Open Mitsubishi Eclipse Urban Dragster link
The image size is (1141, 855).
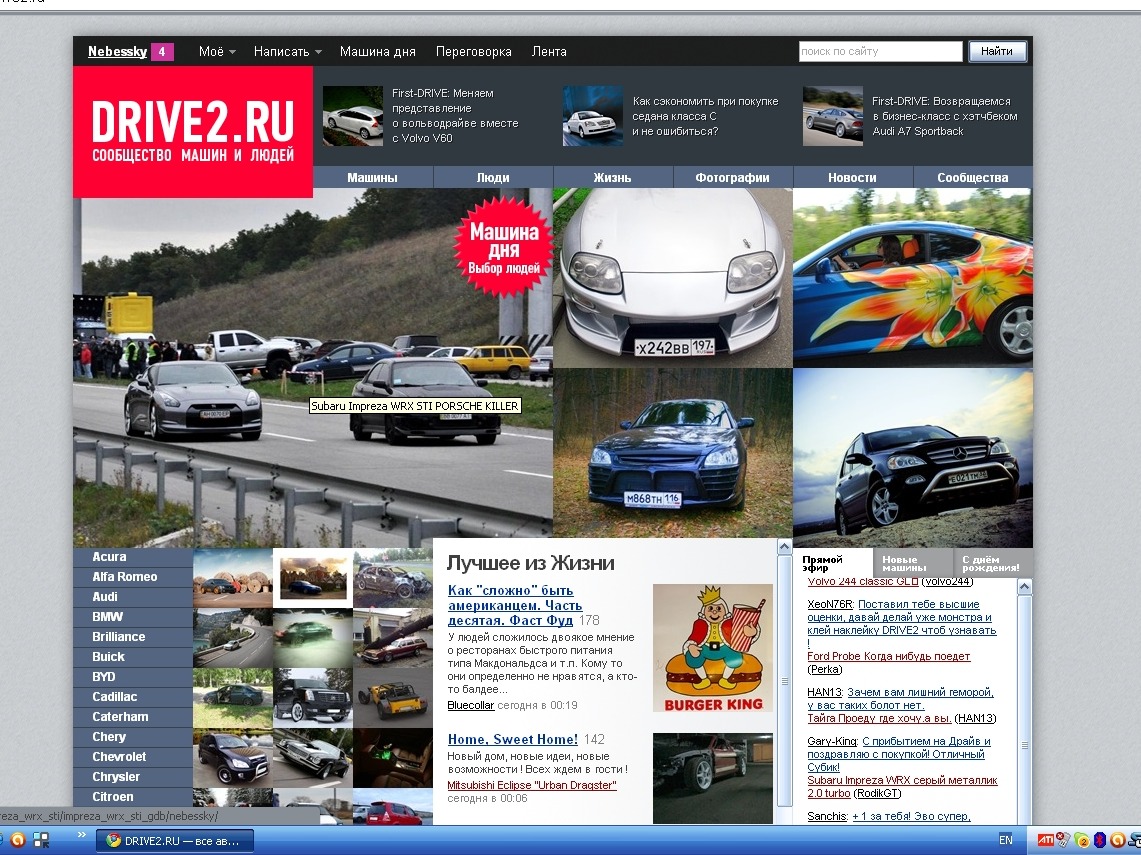[532, 786]
